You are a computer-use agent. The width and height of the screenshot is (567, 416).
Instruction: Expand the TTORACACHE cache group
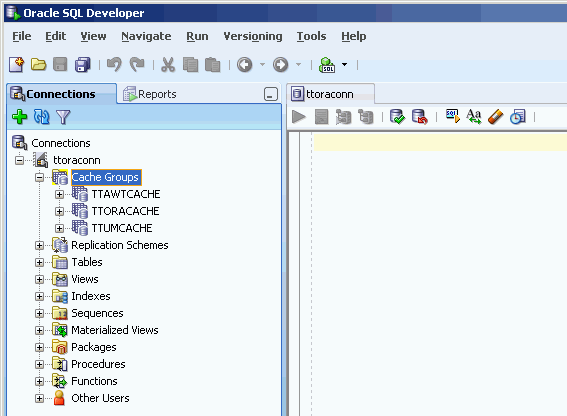coord(59,211)
